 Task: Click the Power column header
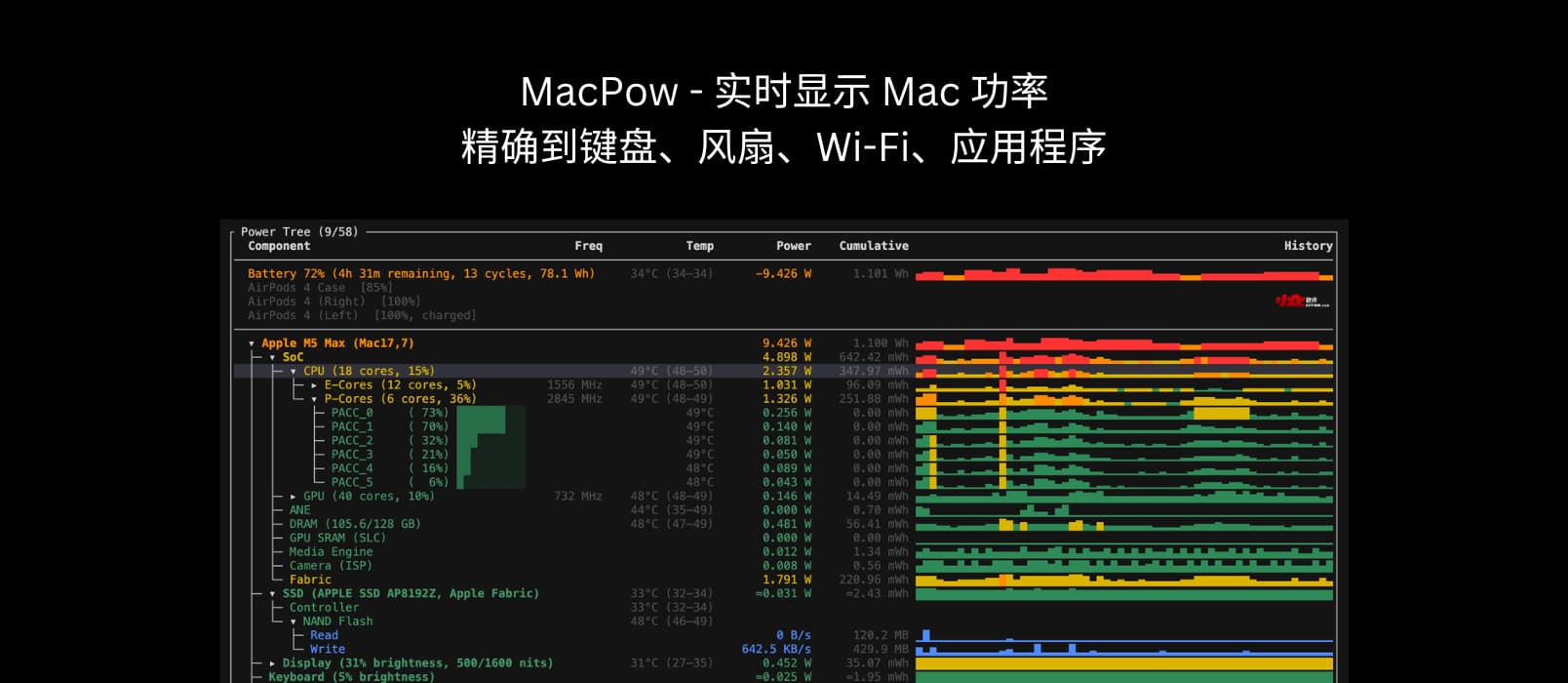793,246
